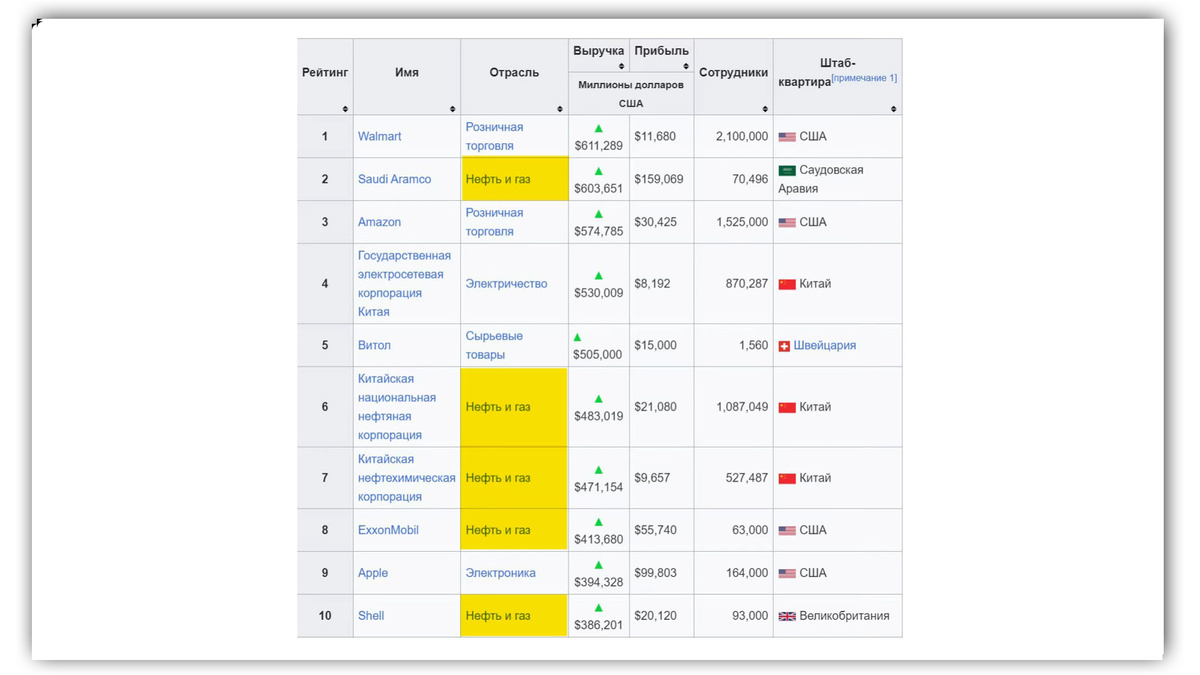Click the United Kingdom flag icon
The image size is (1200, 675).
click(x=787, y=616)
